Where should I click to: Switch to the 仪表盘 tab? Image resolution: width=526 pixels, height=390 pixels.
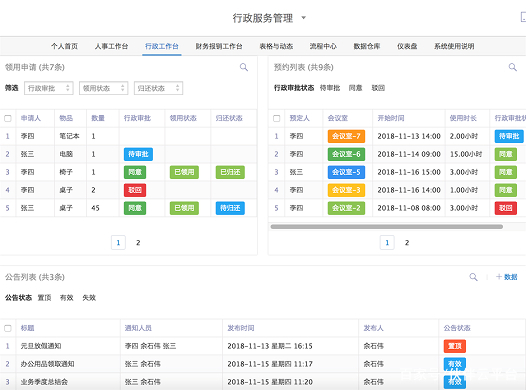tap(407, 46)
